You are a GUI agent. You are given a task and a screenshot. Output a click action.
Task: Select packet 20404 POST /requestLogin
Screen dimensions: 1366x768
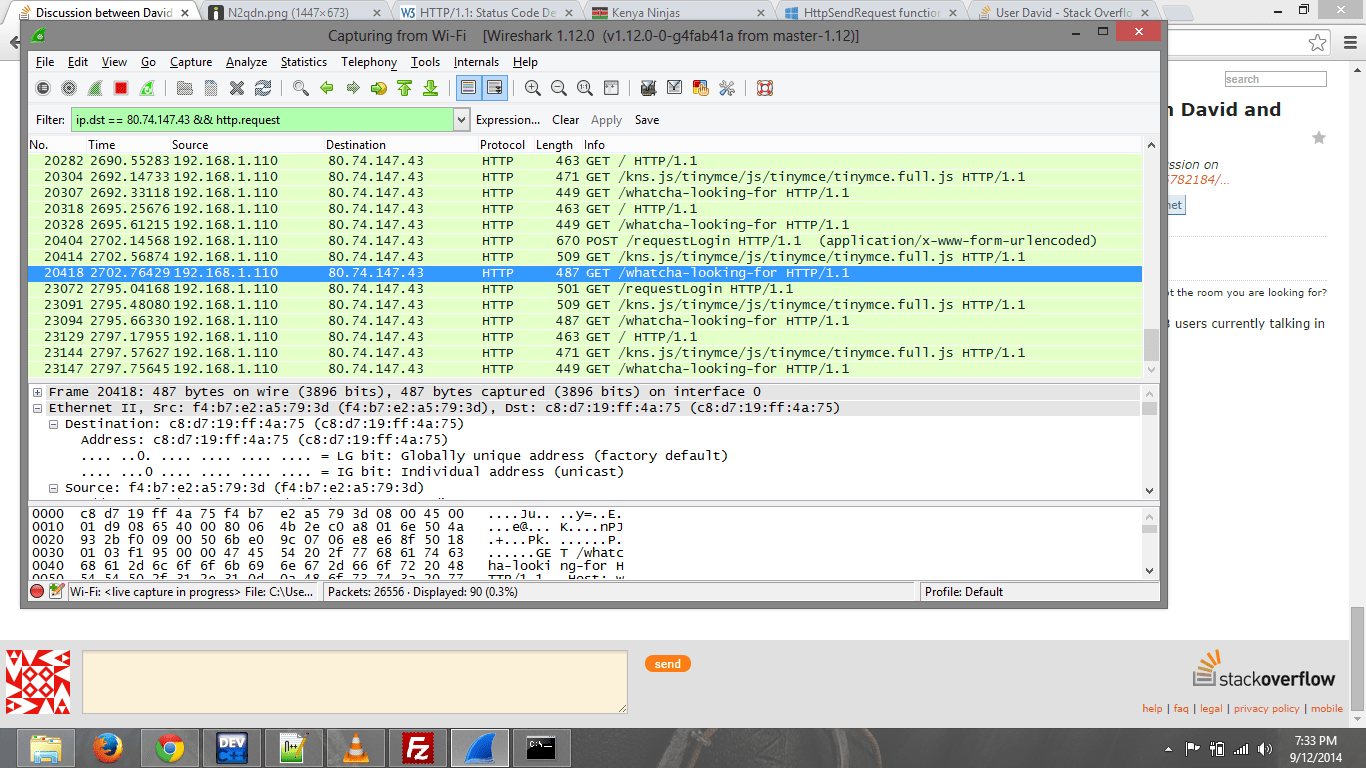(585, 241)
